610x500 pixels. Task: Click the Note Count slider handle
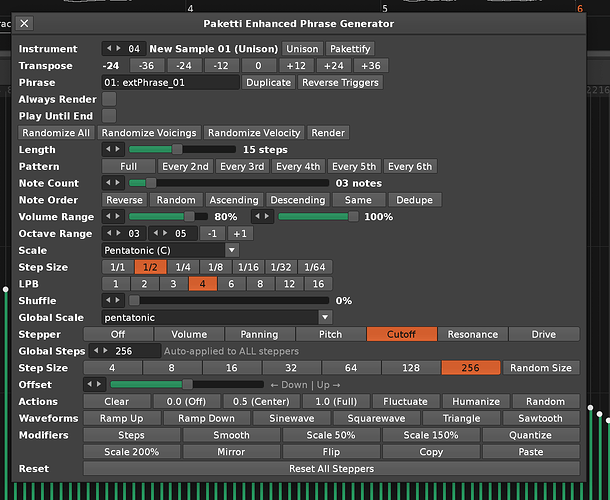point(151,183)
